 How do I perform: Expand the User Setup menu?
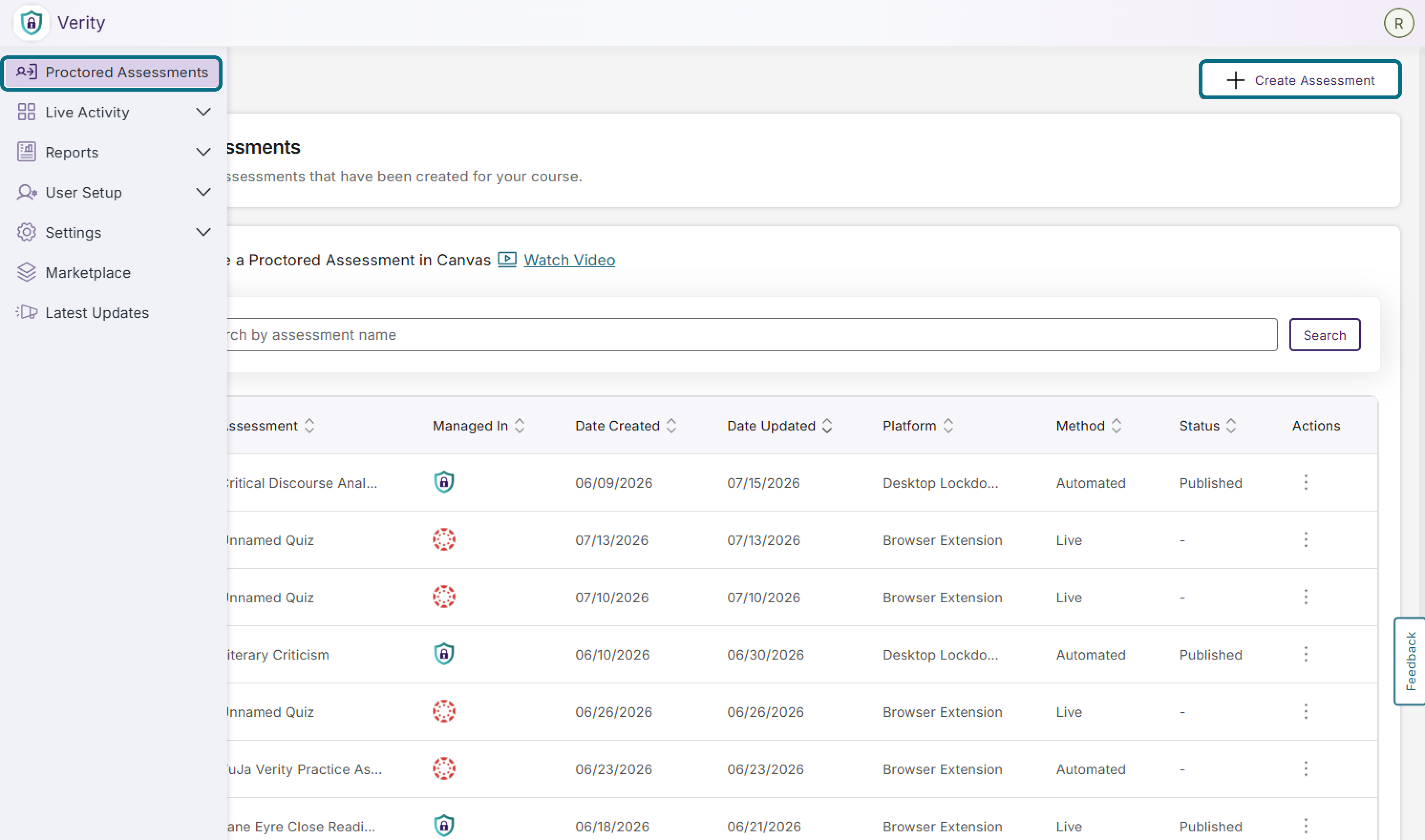(x=203, y=192)
